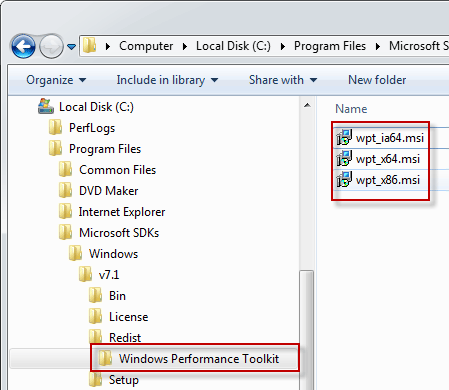Click the PerfLogs folder icon
The width and height of the screenshot is (449, 390).
point(55,128)
